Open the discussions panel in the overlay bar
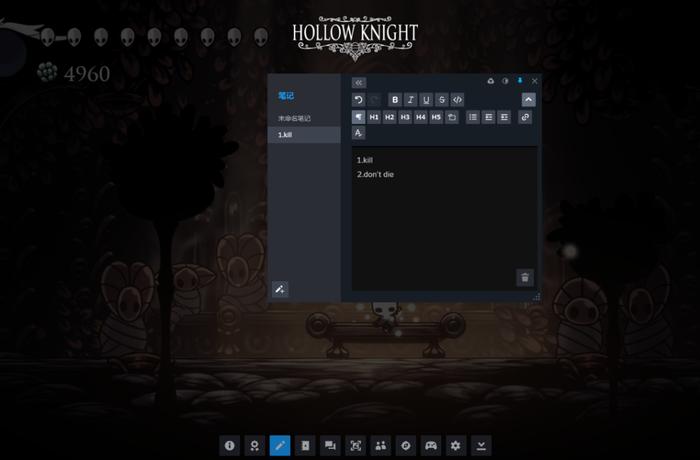700x460 pixels. 330,445
